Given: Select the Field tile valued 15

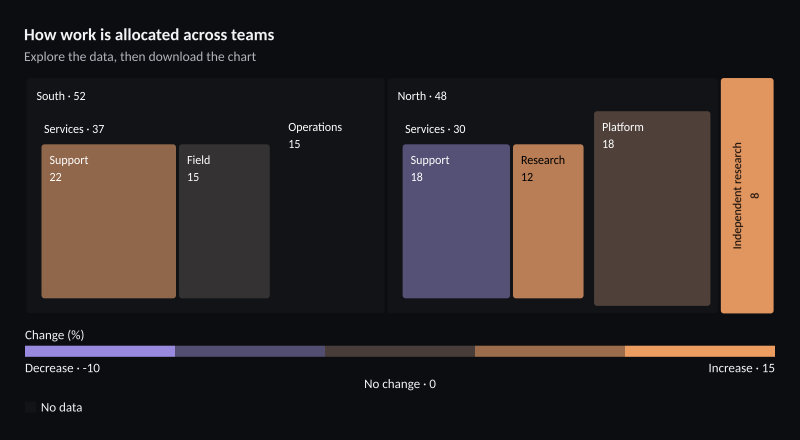Looking at the screenshot, I should click(x=224, y=221).
